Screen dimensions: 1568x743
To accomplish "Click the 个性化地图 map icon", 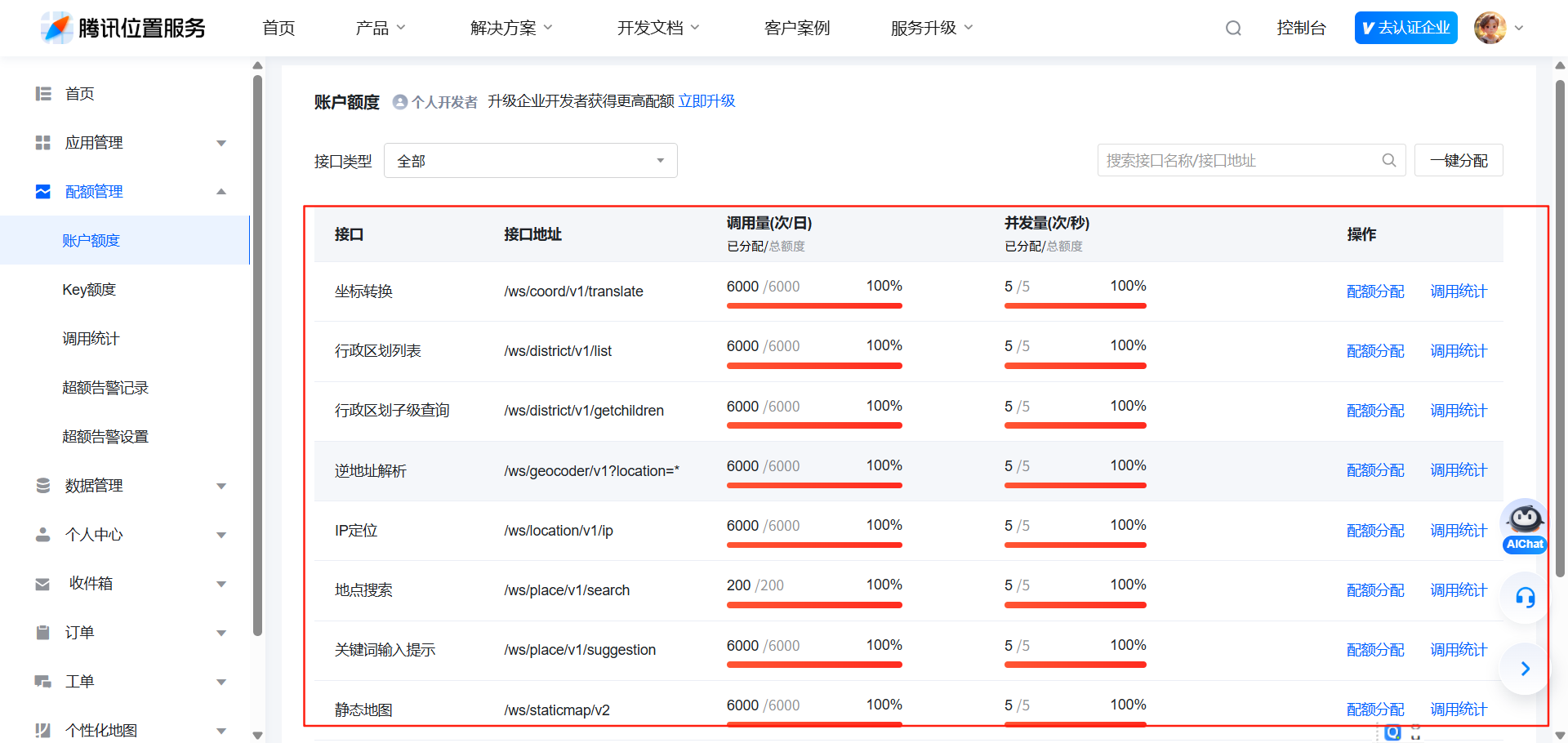I will (x=43, y=730).
